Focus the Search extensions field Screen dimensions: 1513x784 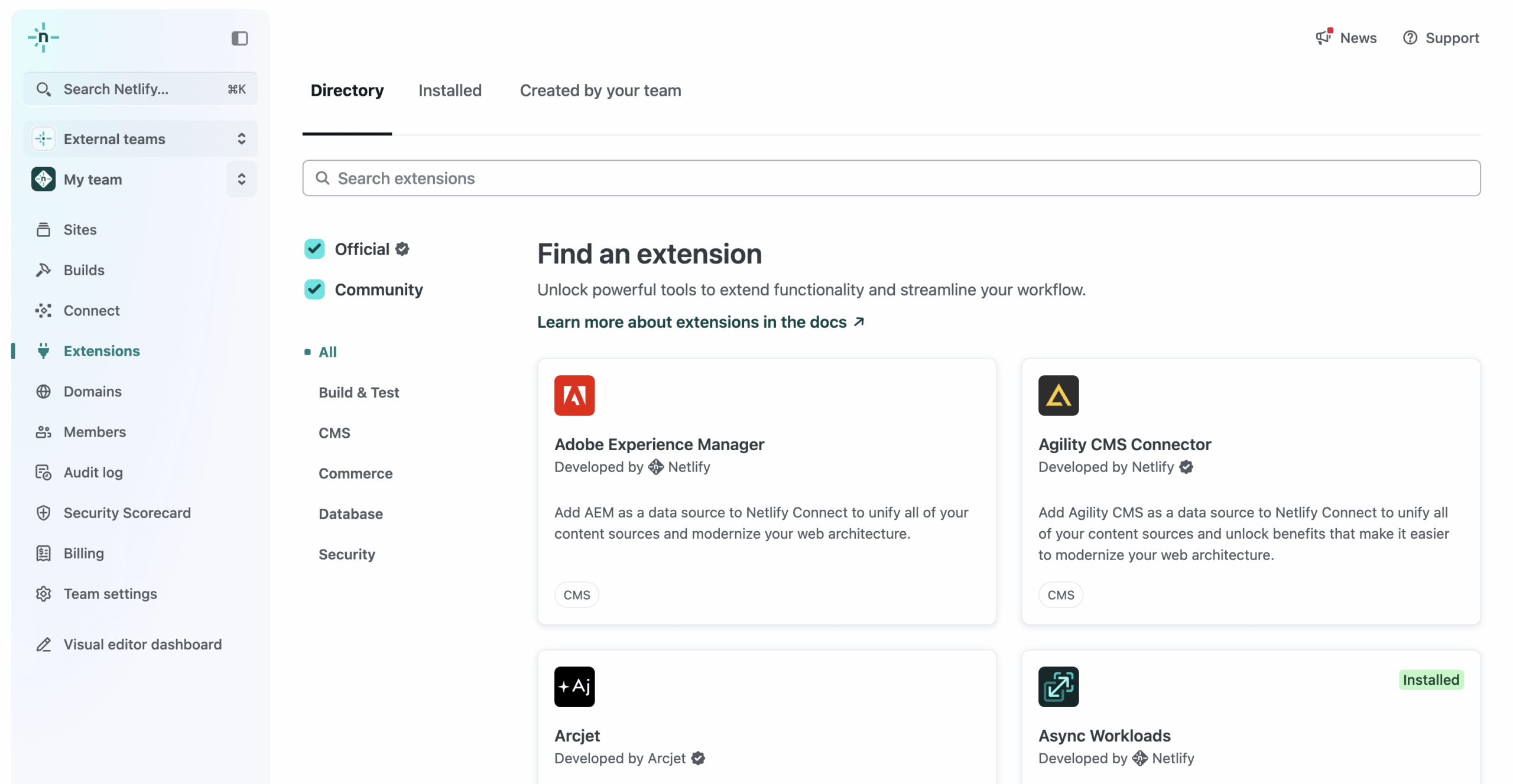click(x=891, y=178)
